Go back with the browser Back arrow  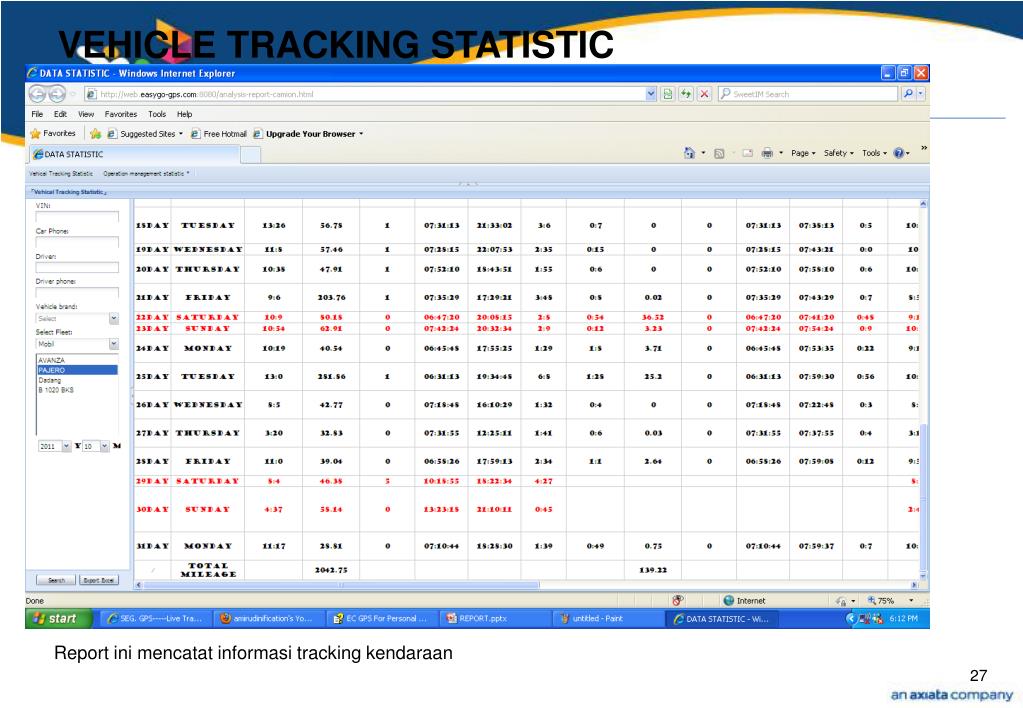[37, 94]
